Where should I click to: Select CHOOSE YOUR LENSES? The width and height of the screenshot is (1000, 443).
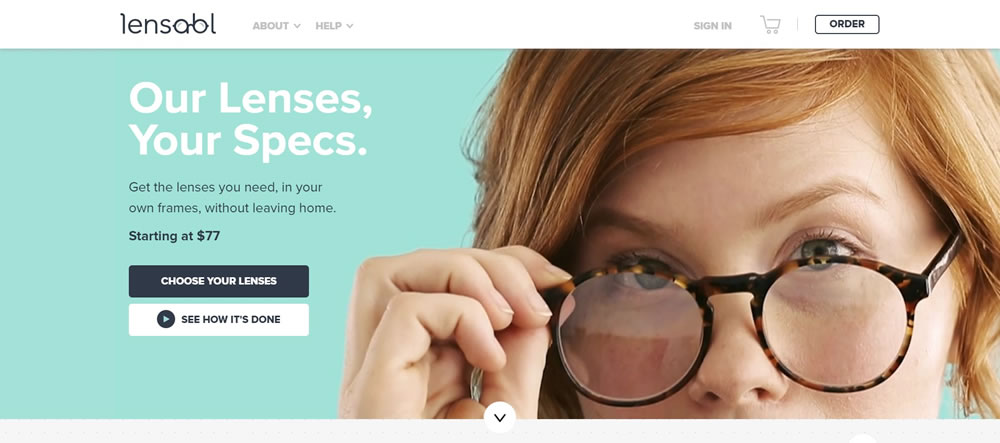(x=219, y=281)
